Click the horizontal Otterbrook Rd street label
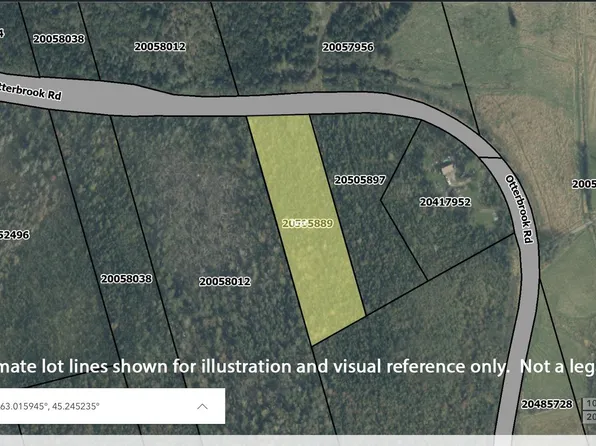 click(30, 90)
